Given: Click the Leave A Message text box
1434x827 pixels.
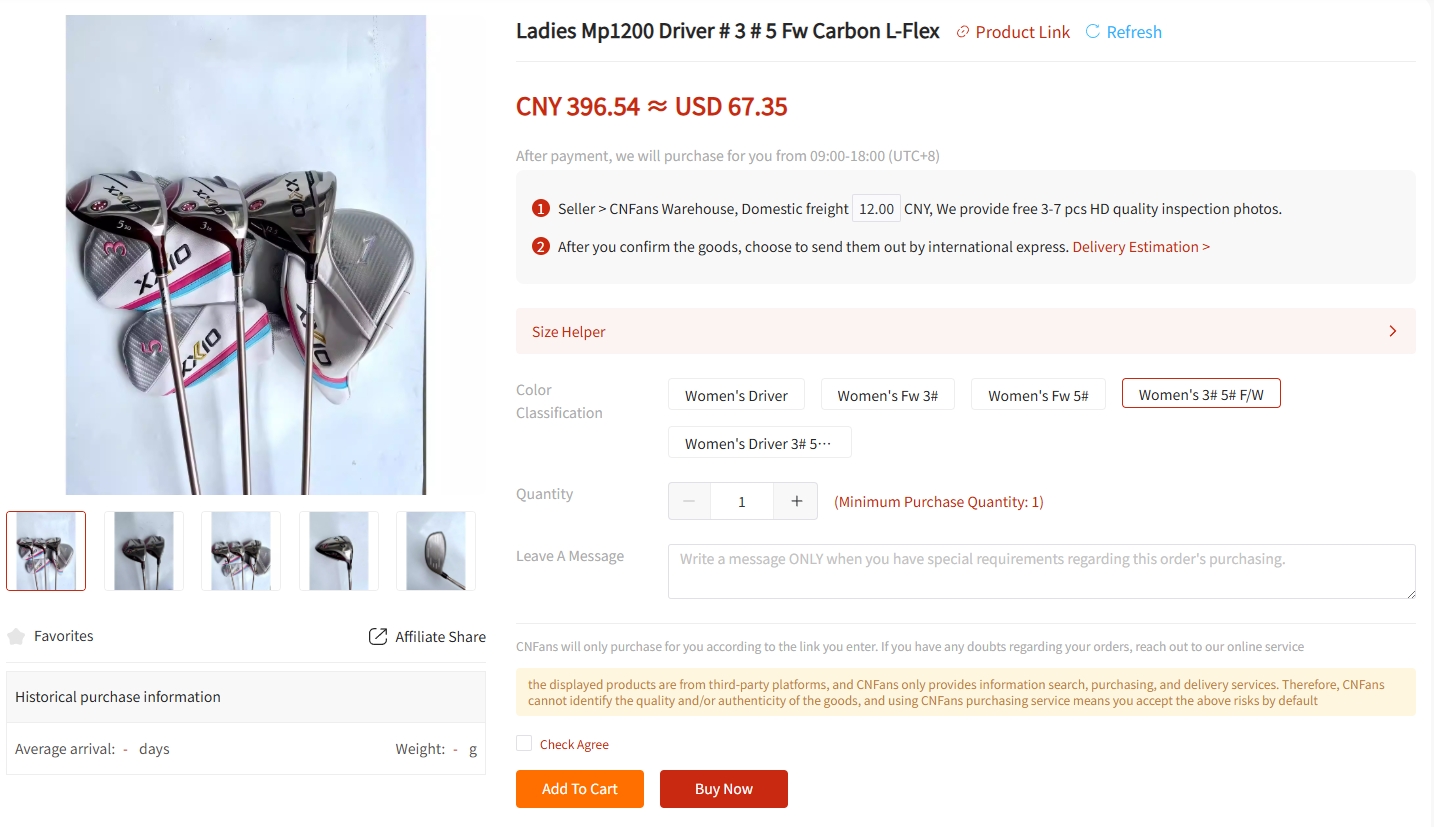Looking at the screenshot, I should (1041, 570).
